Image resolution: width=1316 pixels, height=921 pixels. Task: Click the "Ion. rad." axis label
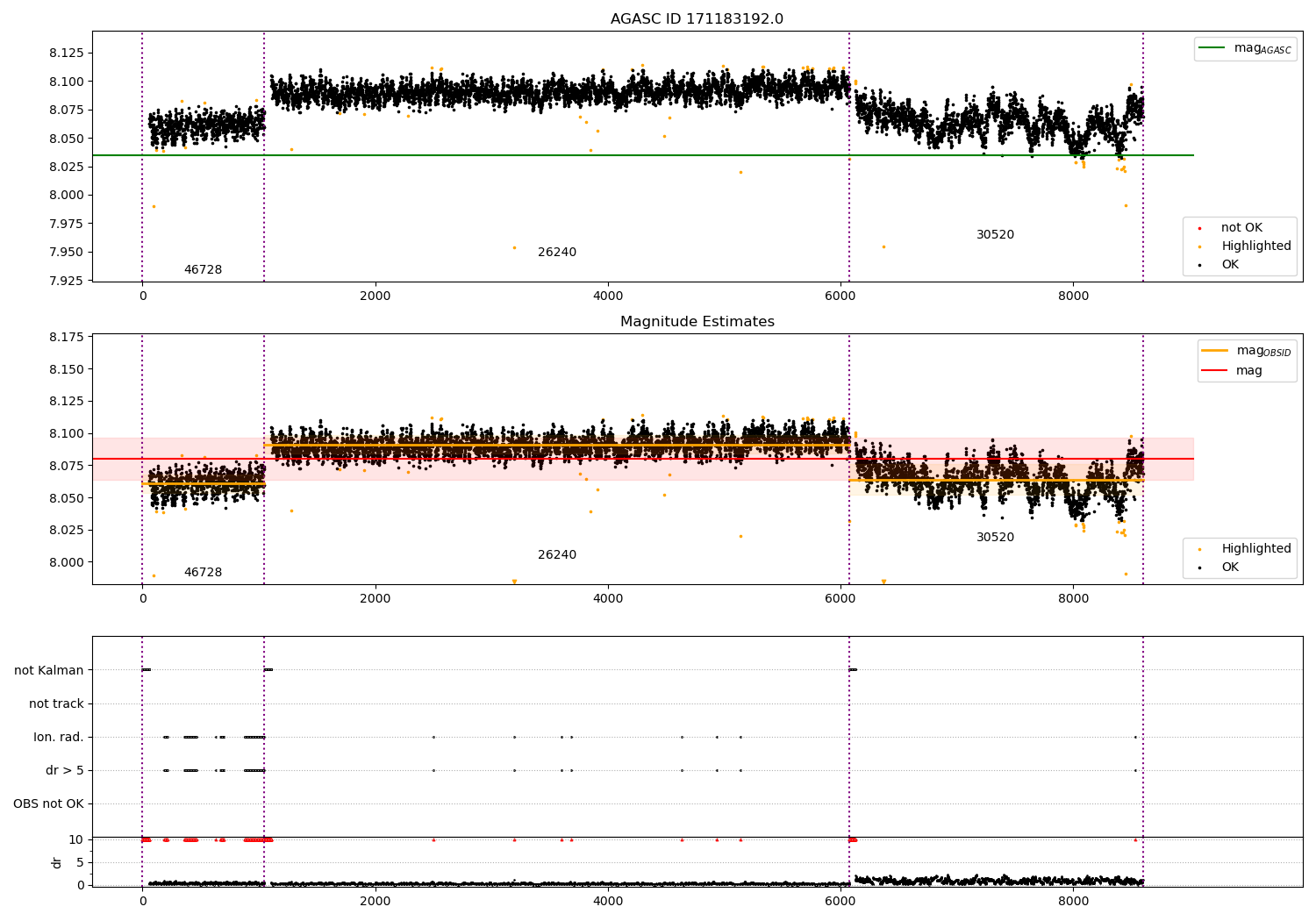(59, 738)
